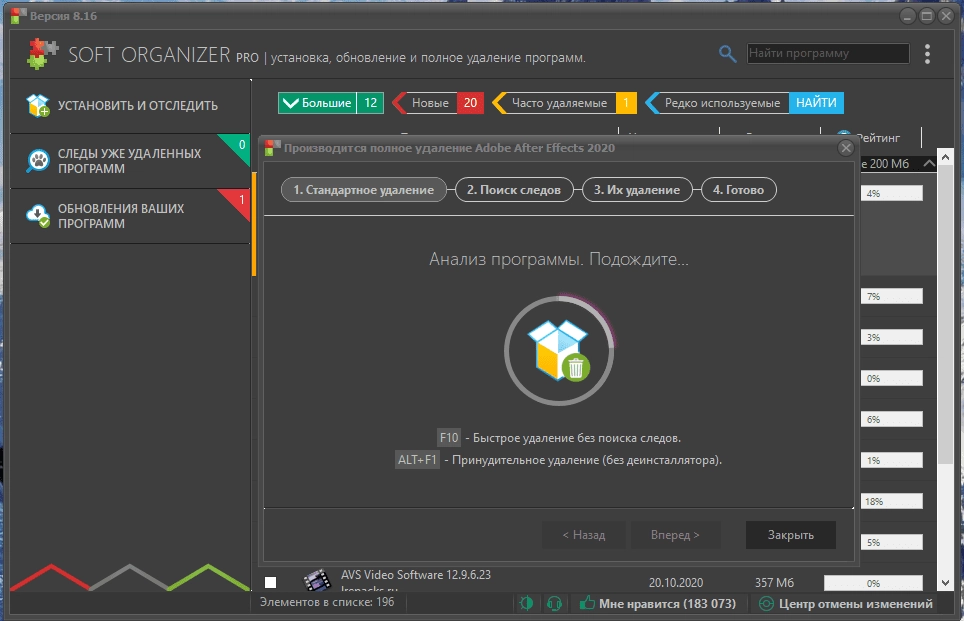964x621 pixels.
Task: Click the Назад back button
Action: click(x=583, y=535)
